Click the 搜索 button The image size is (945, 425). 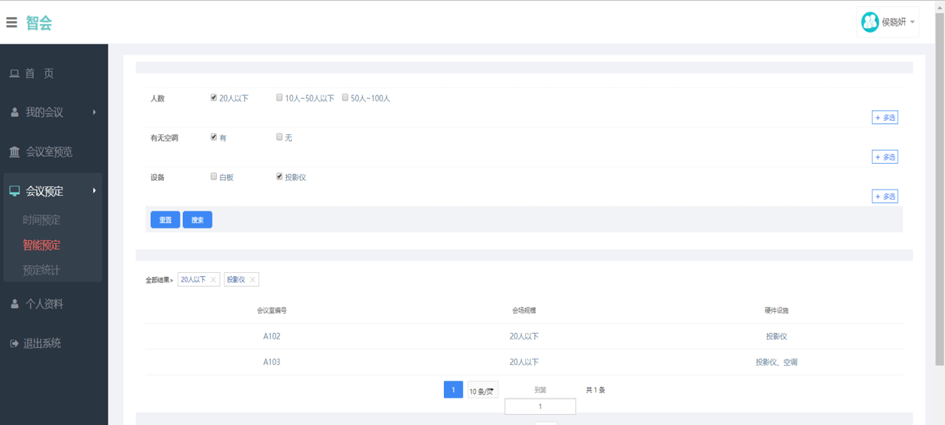[198, 220]
